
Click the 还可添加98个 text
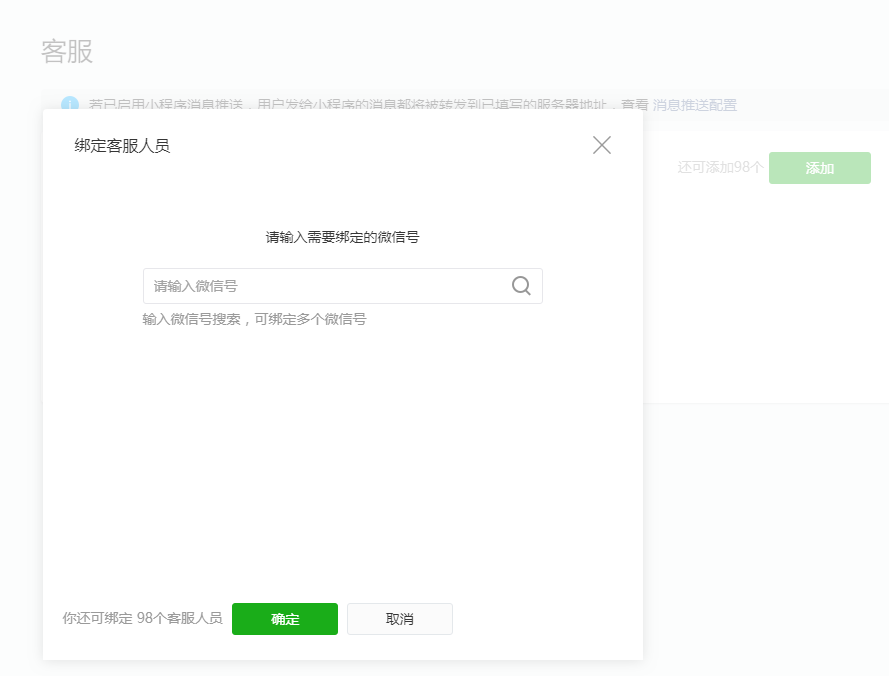720,168
